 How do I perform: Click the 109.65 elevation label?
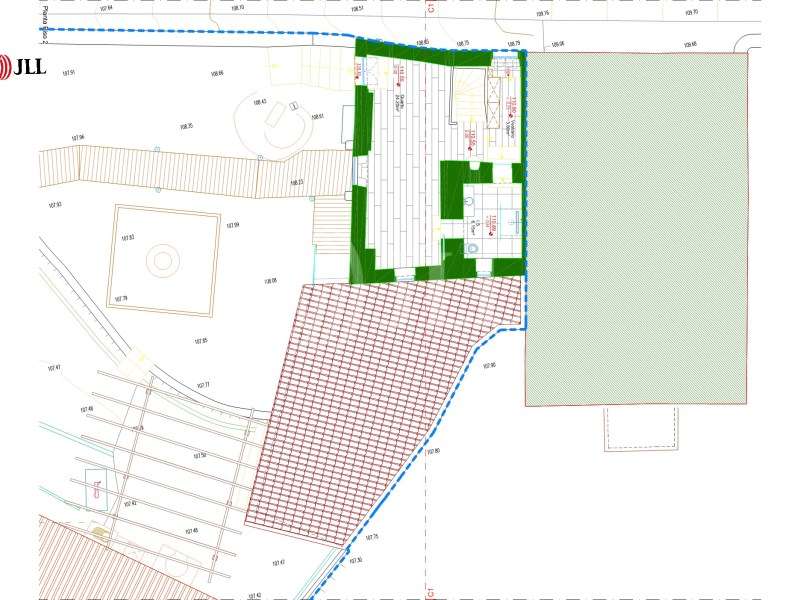689,45
